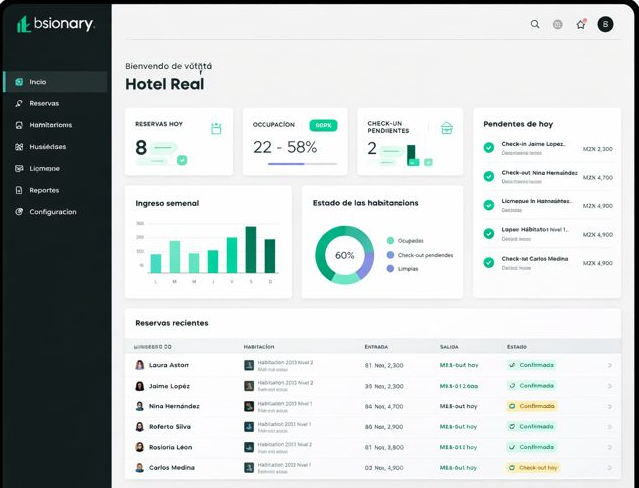This screenshot has height=488, width=639.
Task: Open the user profile avatar B
Action: [x=605, y=24]
